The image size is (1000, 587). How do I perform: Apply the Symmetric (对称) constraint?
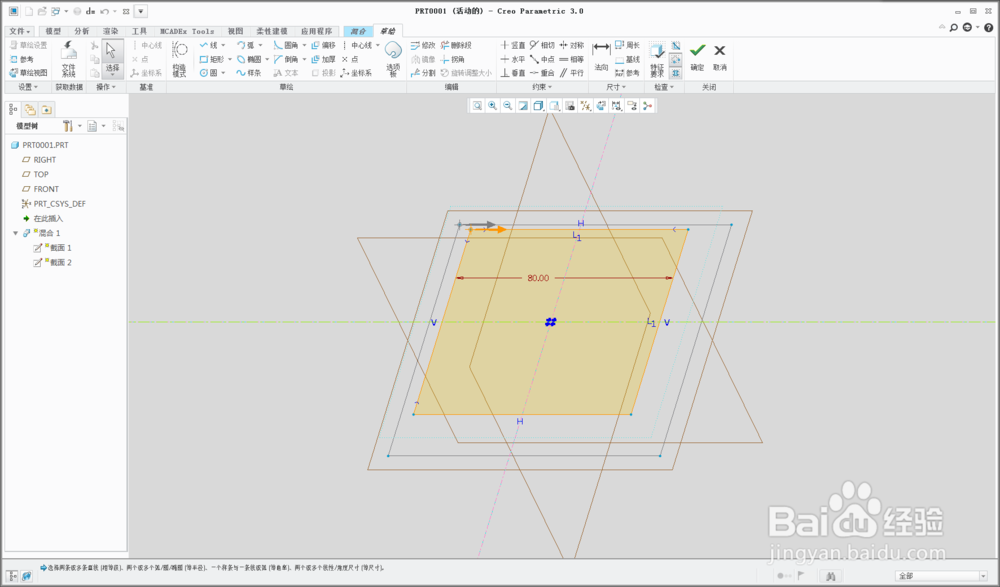tap(571, 45)
